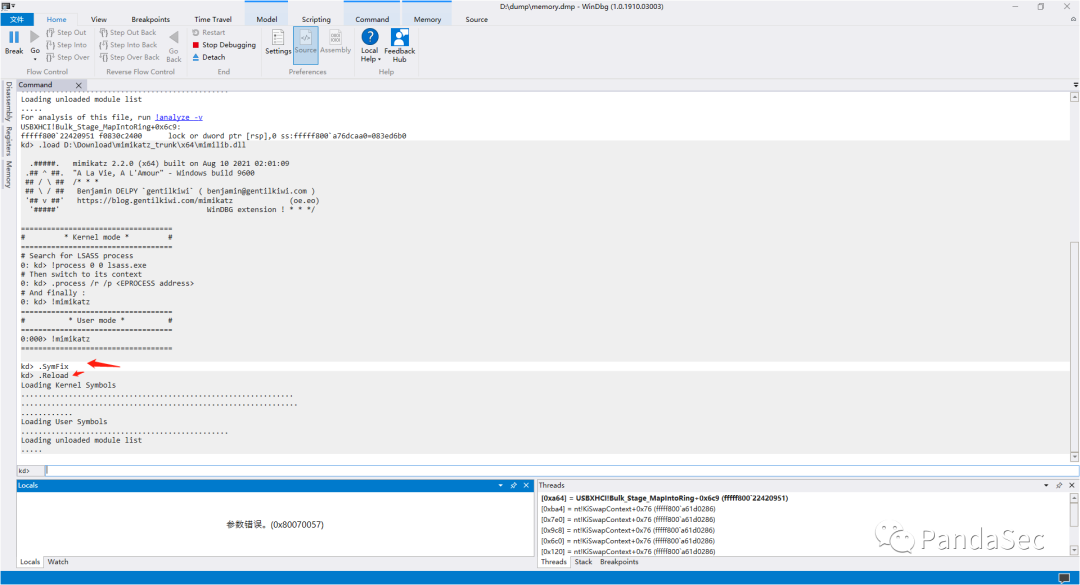
Task: Pin the Threads panel
Action: click(x=1059, y=485)
